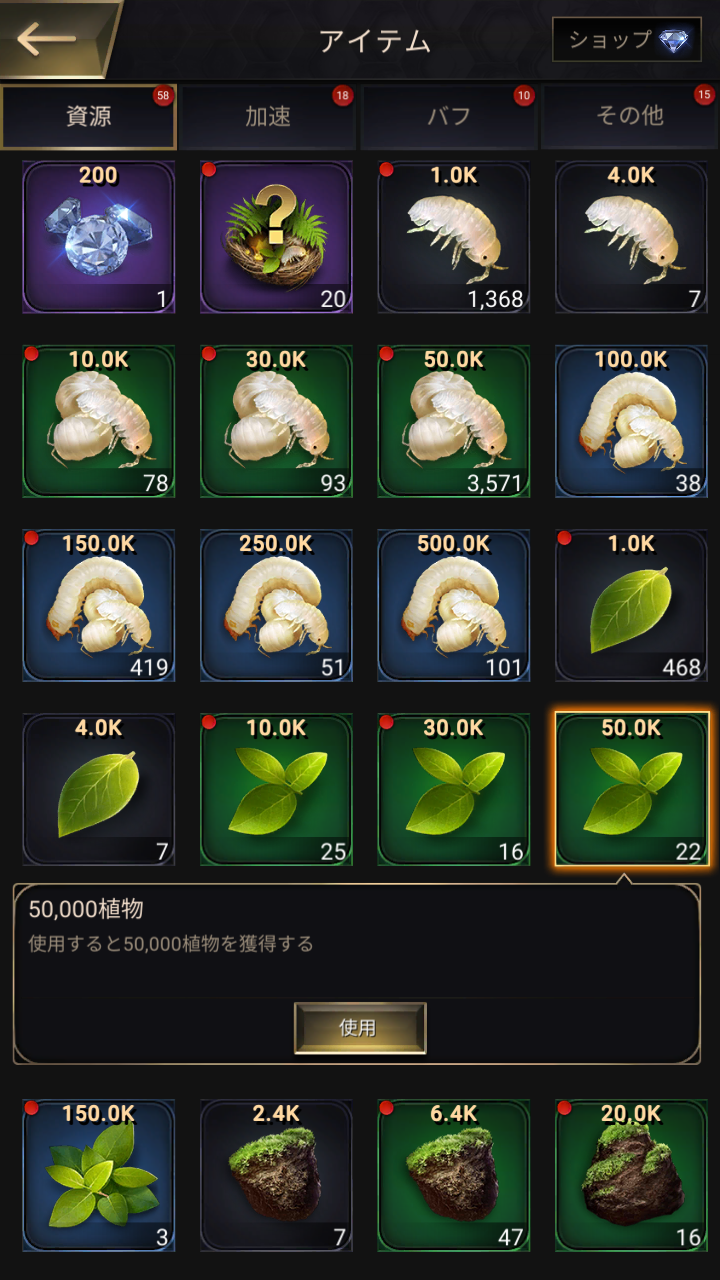Select the 資源 tab
The width and height of the screenshot is (720, 1280).
coord(89,116)
